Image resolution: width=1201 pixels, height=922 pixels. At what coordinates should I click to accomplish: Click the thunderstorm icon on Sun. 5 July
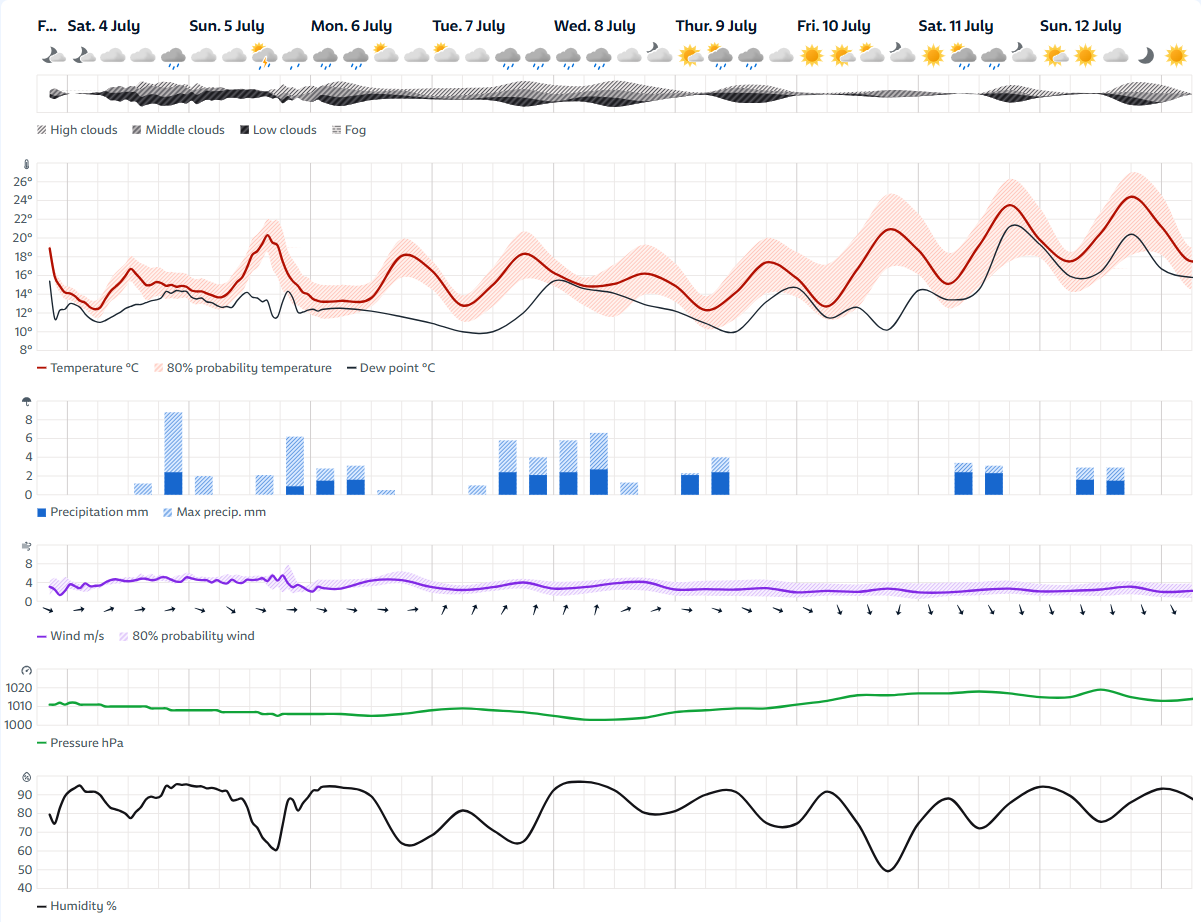264,55
